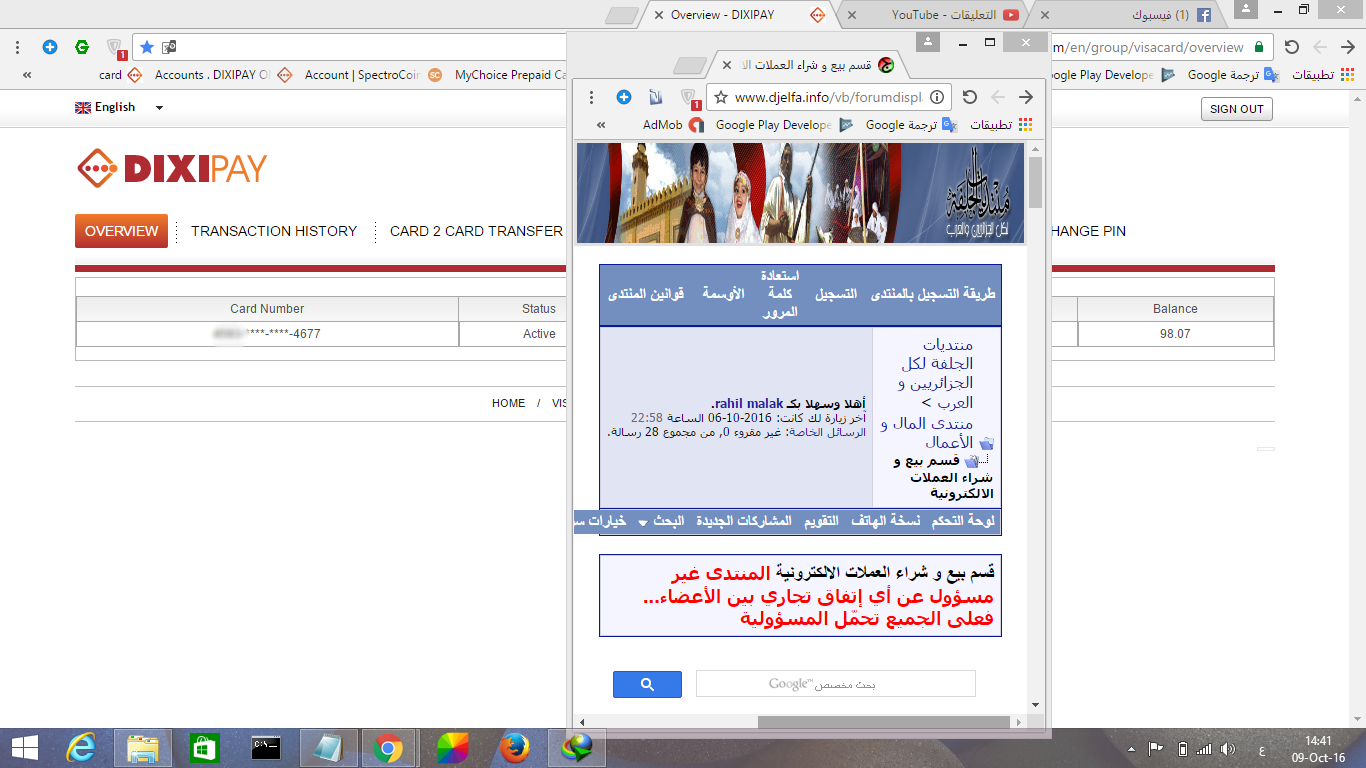Click blue bookmark star in DIXIPAY window
This screenshot has height=768, width=1366.
[147, 47]
